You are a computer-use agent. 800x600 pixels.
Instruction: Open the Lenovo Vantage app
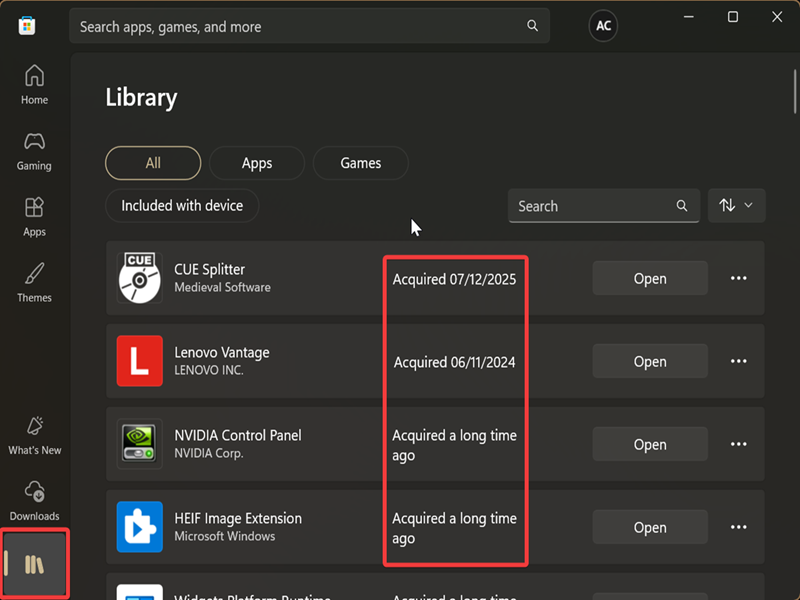[x=649, y=361]
